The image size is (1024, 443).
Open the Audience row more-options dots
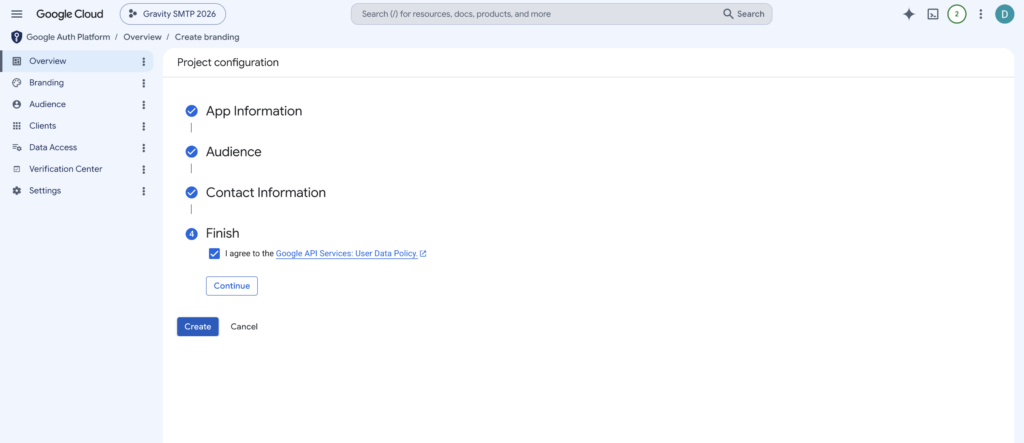point(144,105)
